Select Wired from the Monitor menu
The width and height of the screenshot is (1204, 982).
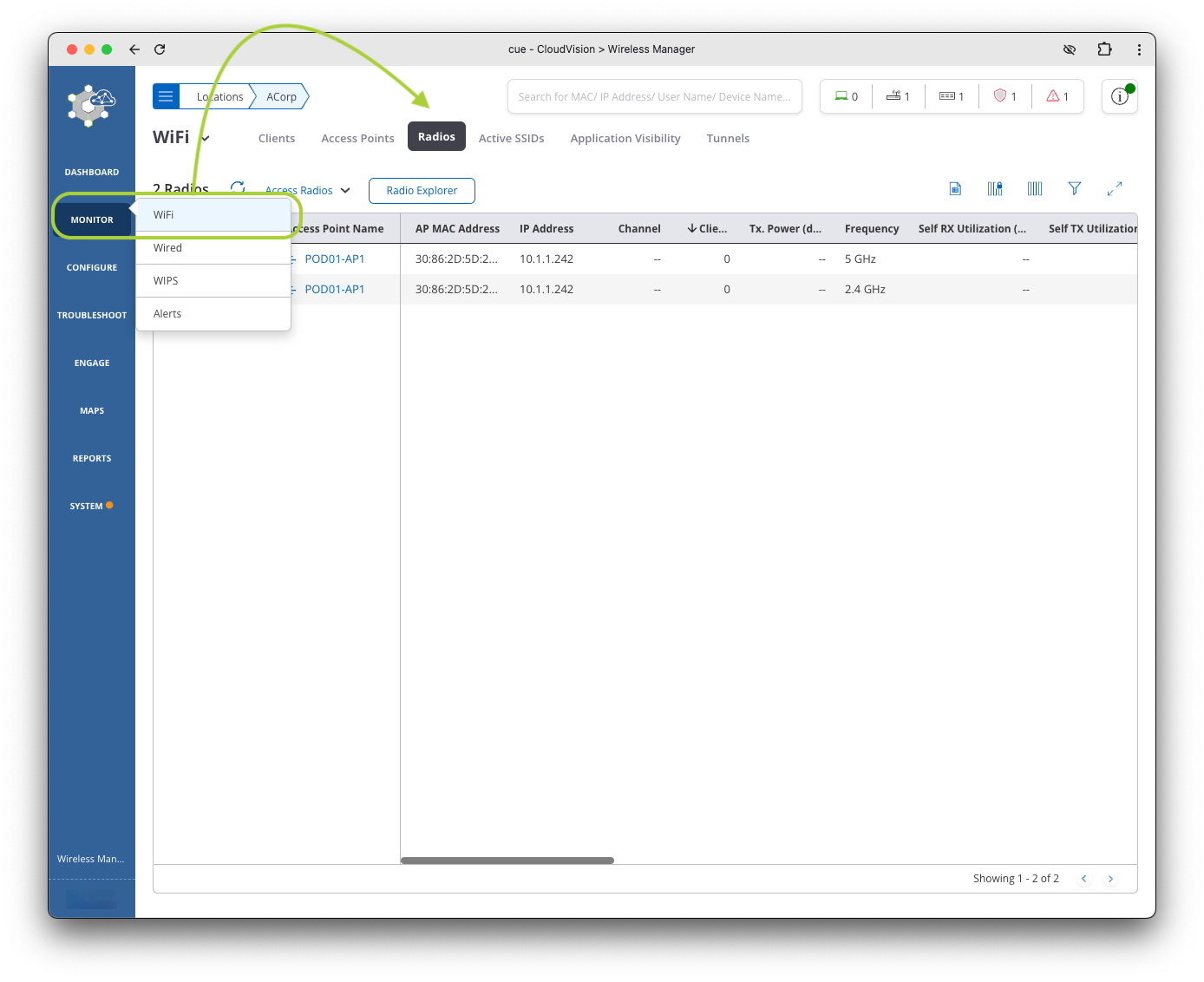click(x=168, y=248)
